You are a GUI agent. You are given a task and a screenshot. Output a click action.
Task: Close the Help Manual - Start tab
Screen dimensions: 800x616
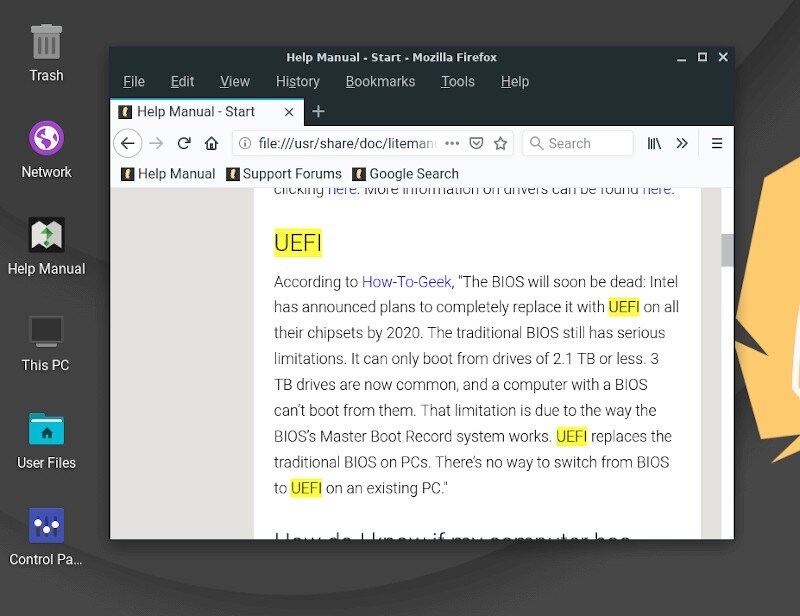290,112
